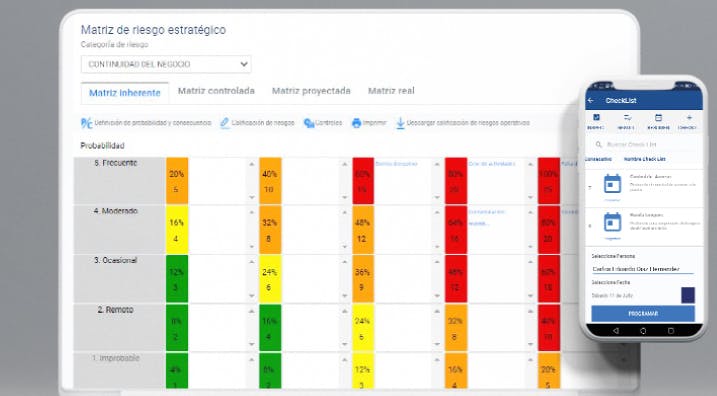Tap the Android home circle on the phone

(643, 331)
